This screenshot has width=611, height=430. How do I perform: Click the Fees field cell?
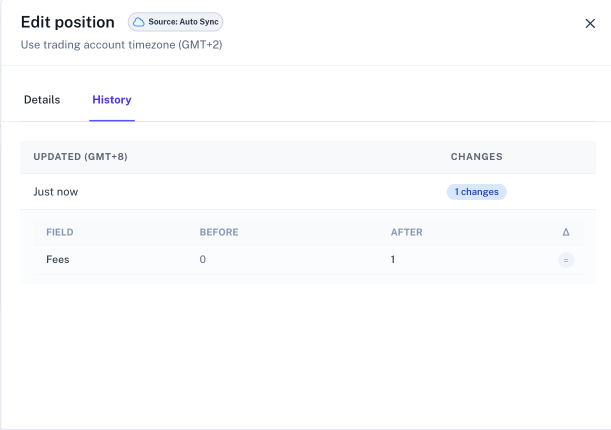coord(58,259)
